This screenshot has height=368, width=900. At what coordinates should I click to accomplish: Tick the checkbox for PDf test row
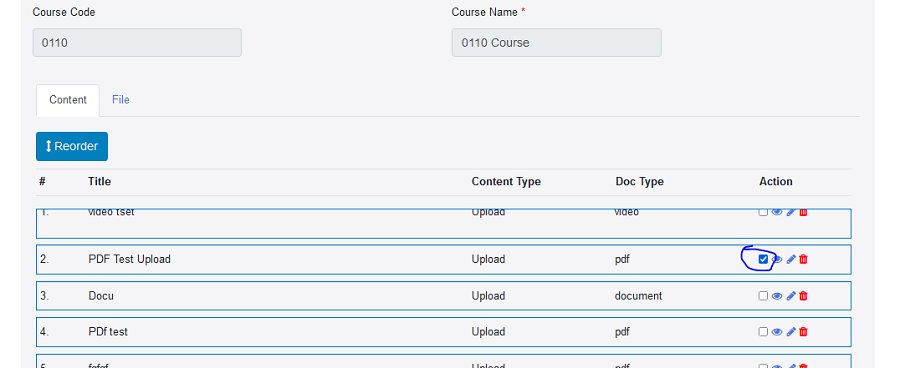763,332
